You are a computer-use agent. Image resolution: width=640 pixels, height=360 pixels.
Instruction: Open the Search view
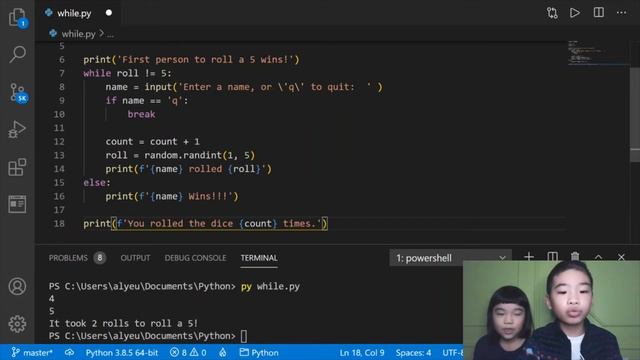coord(18,54)
